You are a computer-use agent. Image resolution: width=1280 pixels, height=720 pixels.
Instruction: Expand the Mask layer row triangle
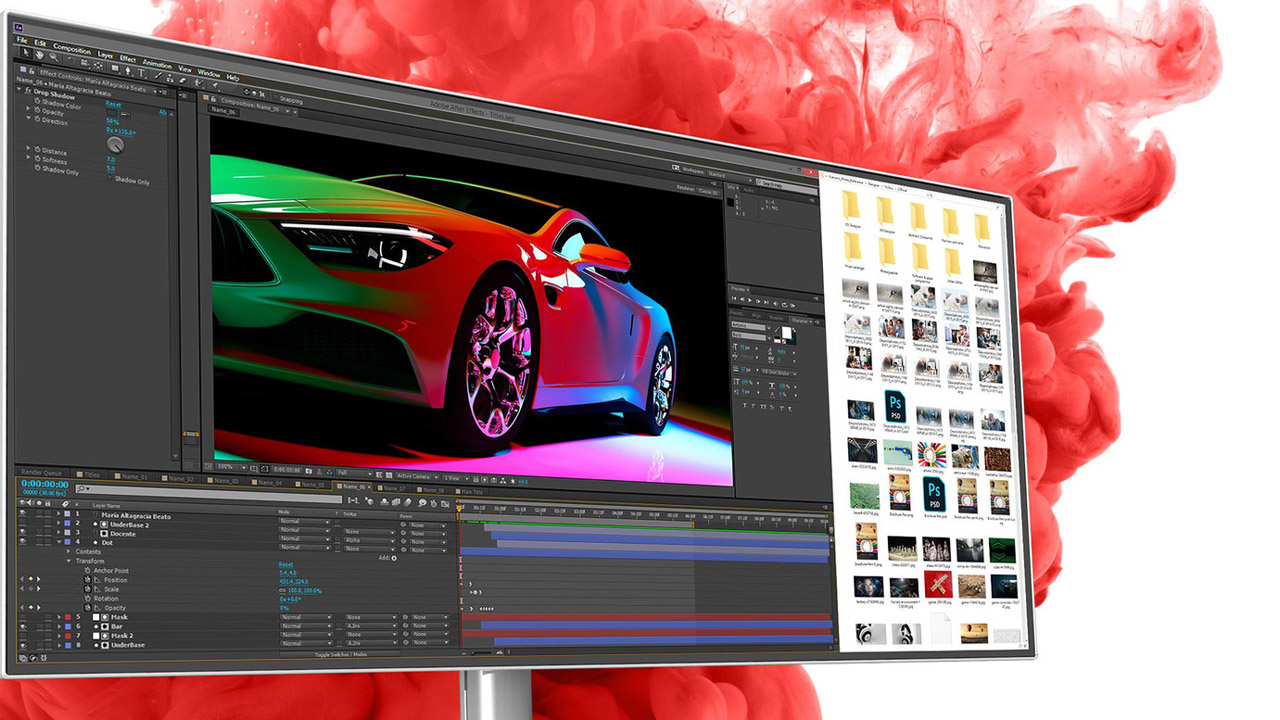58,617
